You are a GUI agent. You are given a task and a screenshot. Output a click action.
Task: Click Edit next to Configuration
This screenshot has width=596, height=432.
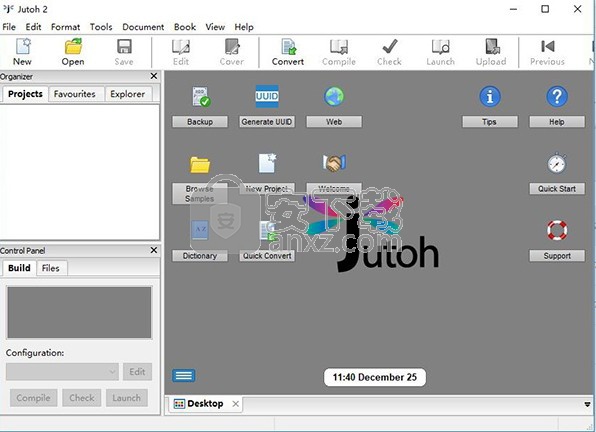click(137, 372)
